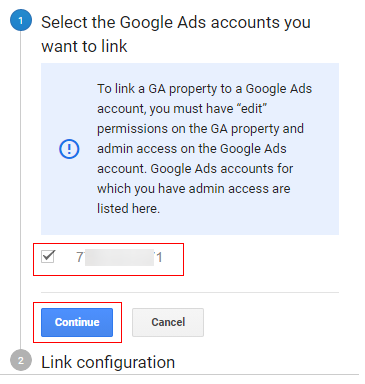Click 'admin access on the Google Ads' notice line

coord(192,149)
